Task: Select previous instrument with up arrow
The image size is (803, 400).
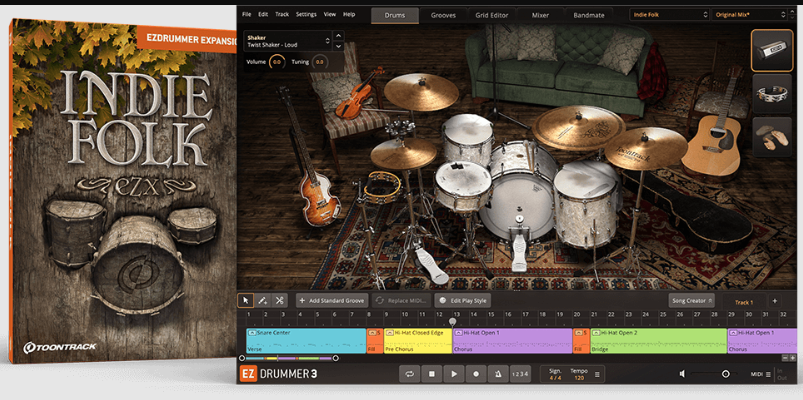Action: (x=338, y=35)
